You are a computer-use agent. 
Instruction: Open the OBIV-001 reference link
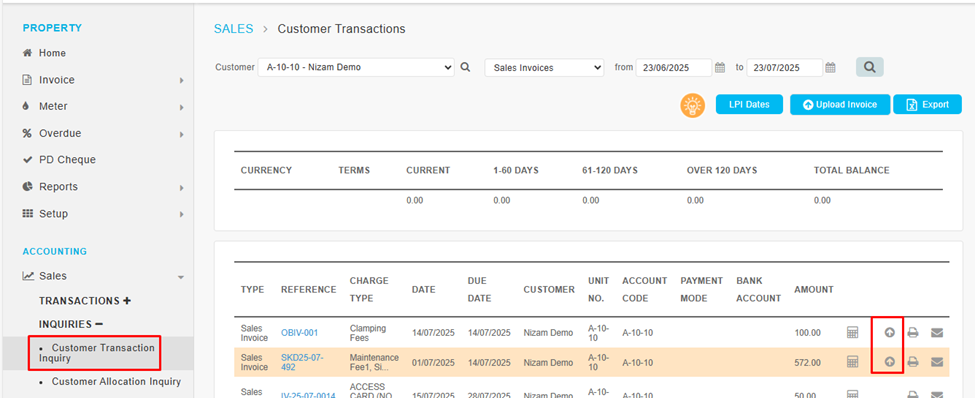tap(300, 333)
